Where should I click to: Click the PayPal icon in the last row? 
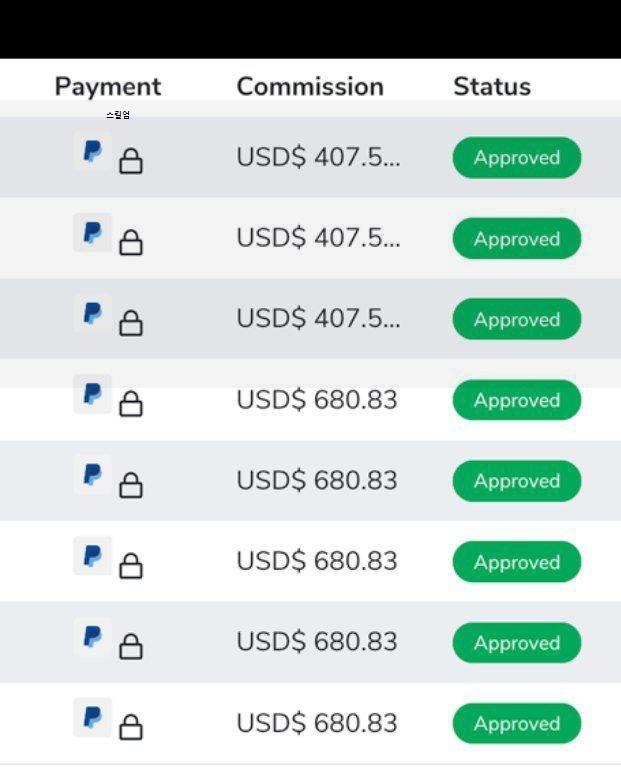(93, 717)
